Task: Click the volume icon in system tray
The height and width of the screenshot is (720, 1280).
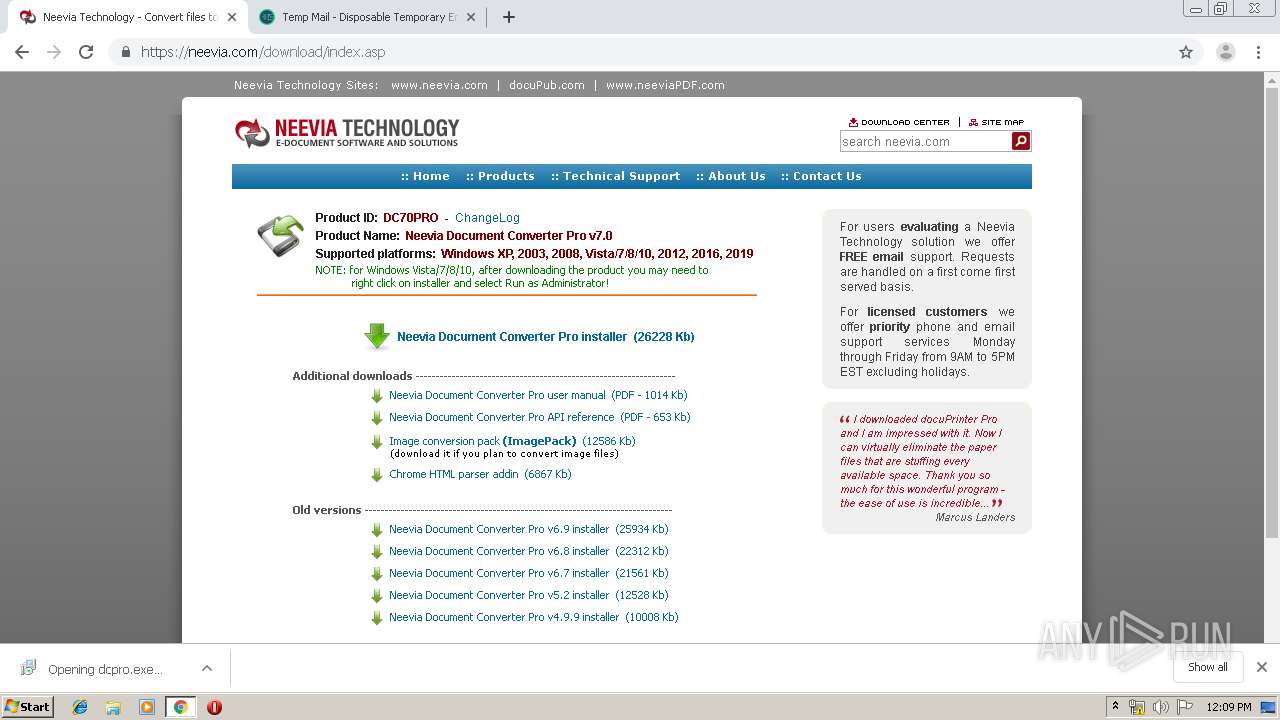Action: coord(1160,707)
